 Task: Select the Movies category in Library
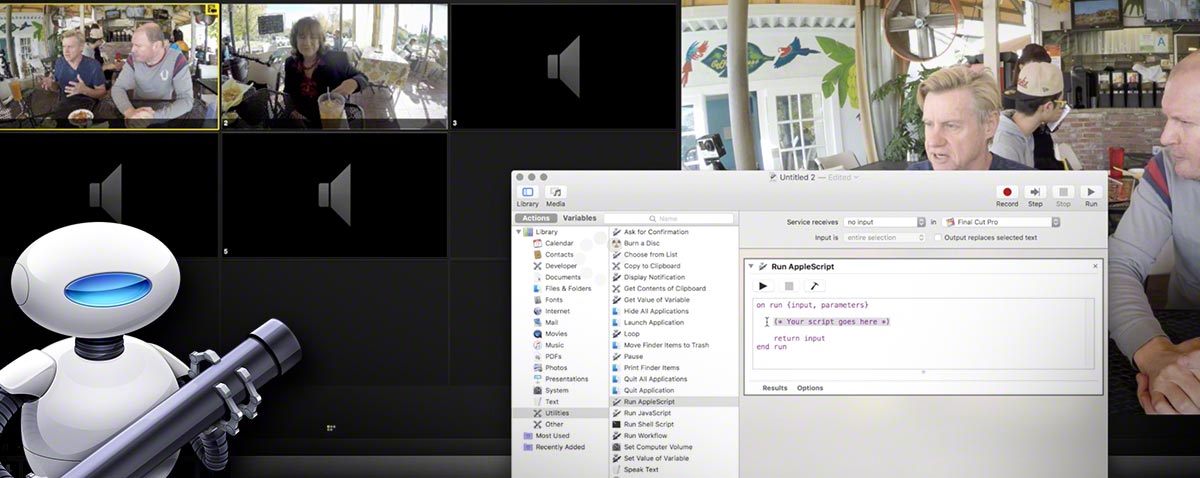tap(549, 334)
